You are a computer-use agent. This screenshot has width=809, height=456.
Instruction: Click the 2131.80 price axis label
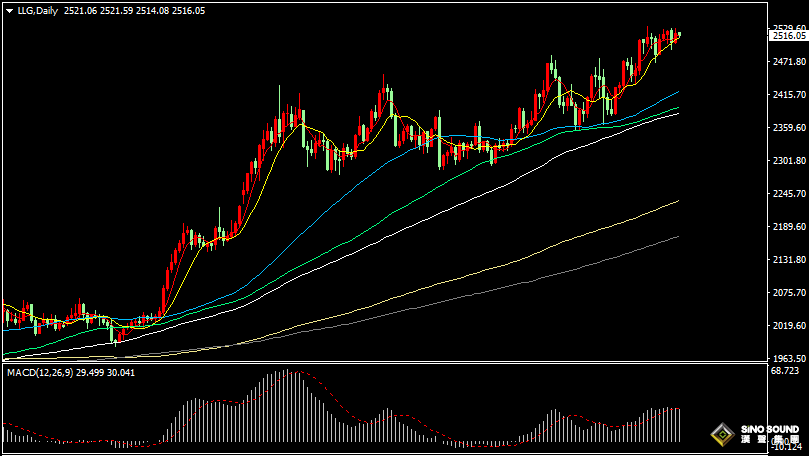(788, 260)
